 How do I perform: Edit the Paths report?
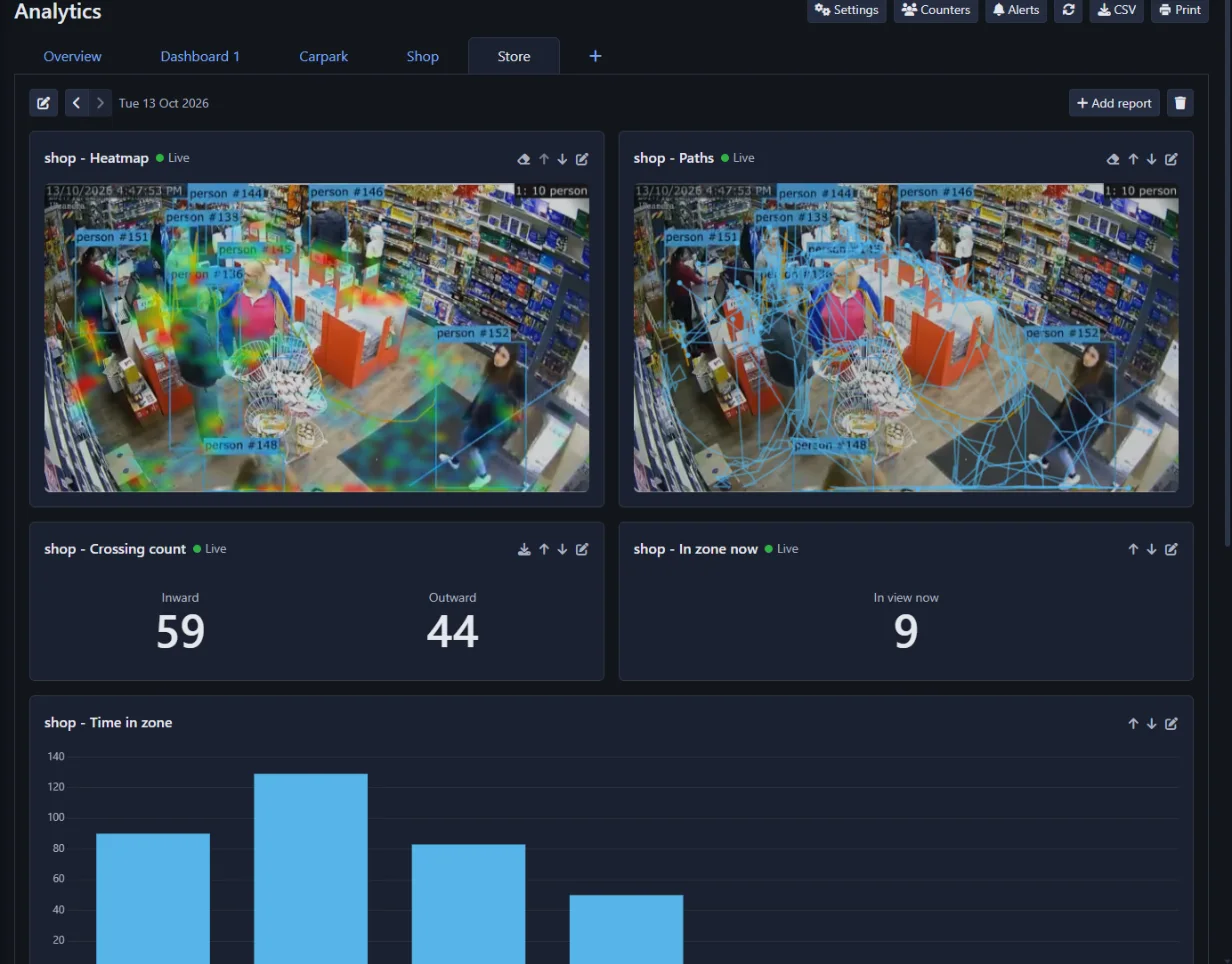[1171, 159]
